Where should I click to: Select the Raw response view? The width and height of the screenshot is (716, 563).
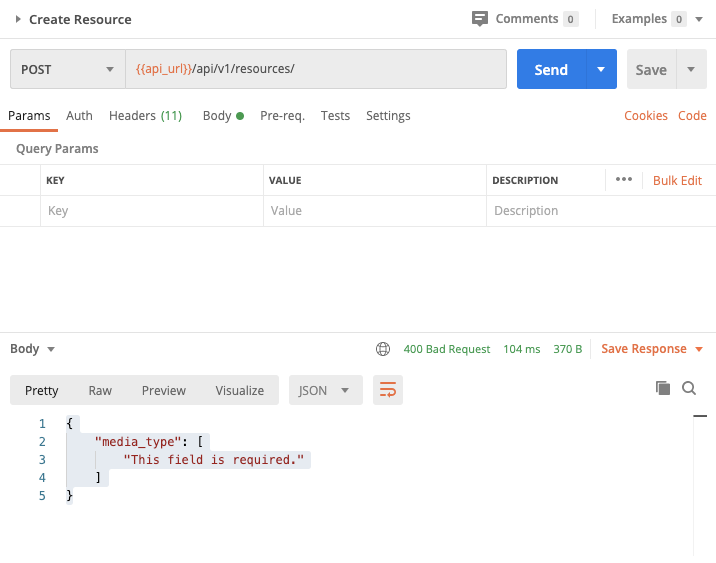pyautogui.click(x=100, y=390)
